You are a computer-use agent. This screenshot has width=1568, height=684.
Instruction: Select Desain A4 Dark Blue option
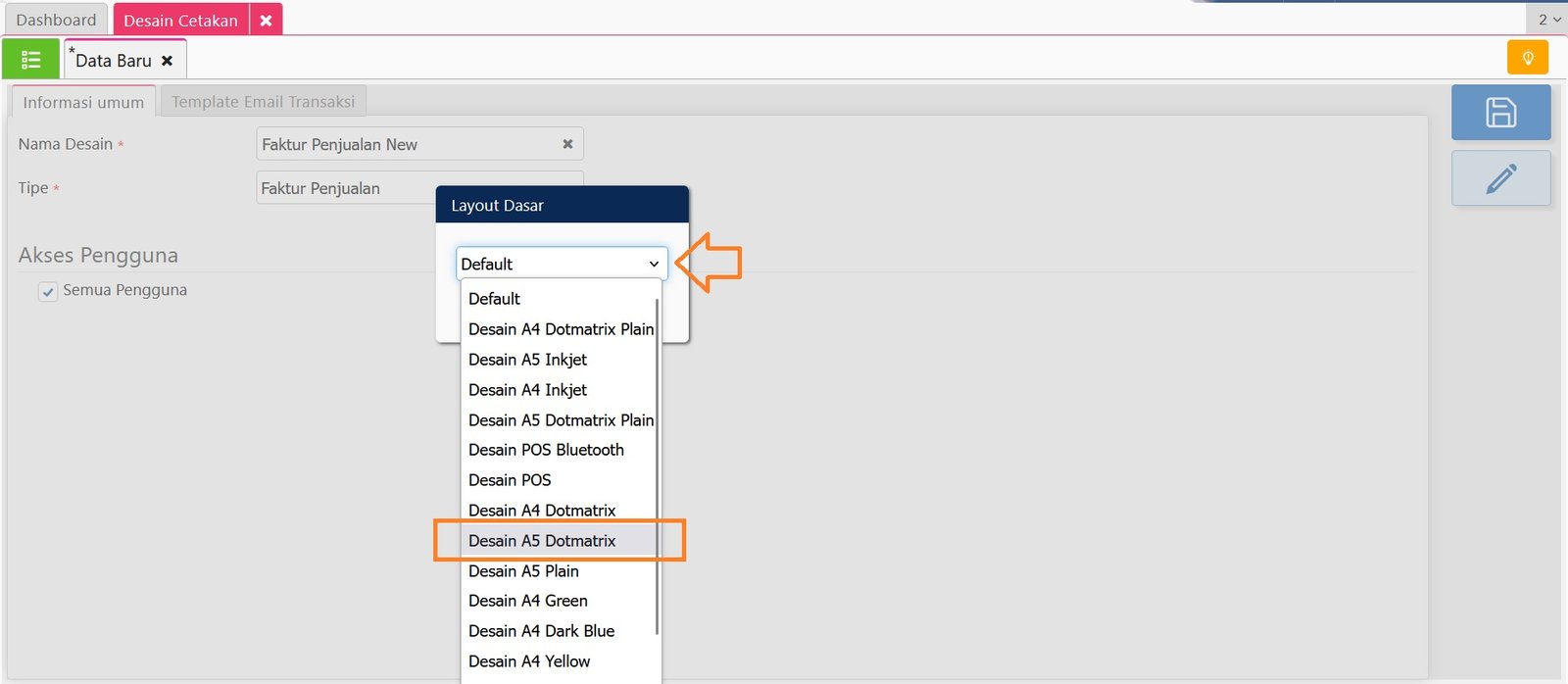coord(541,631)
